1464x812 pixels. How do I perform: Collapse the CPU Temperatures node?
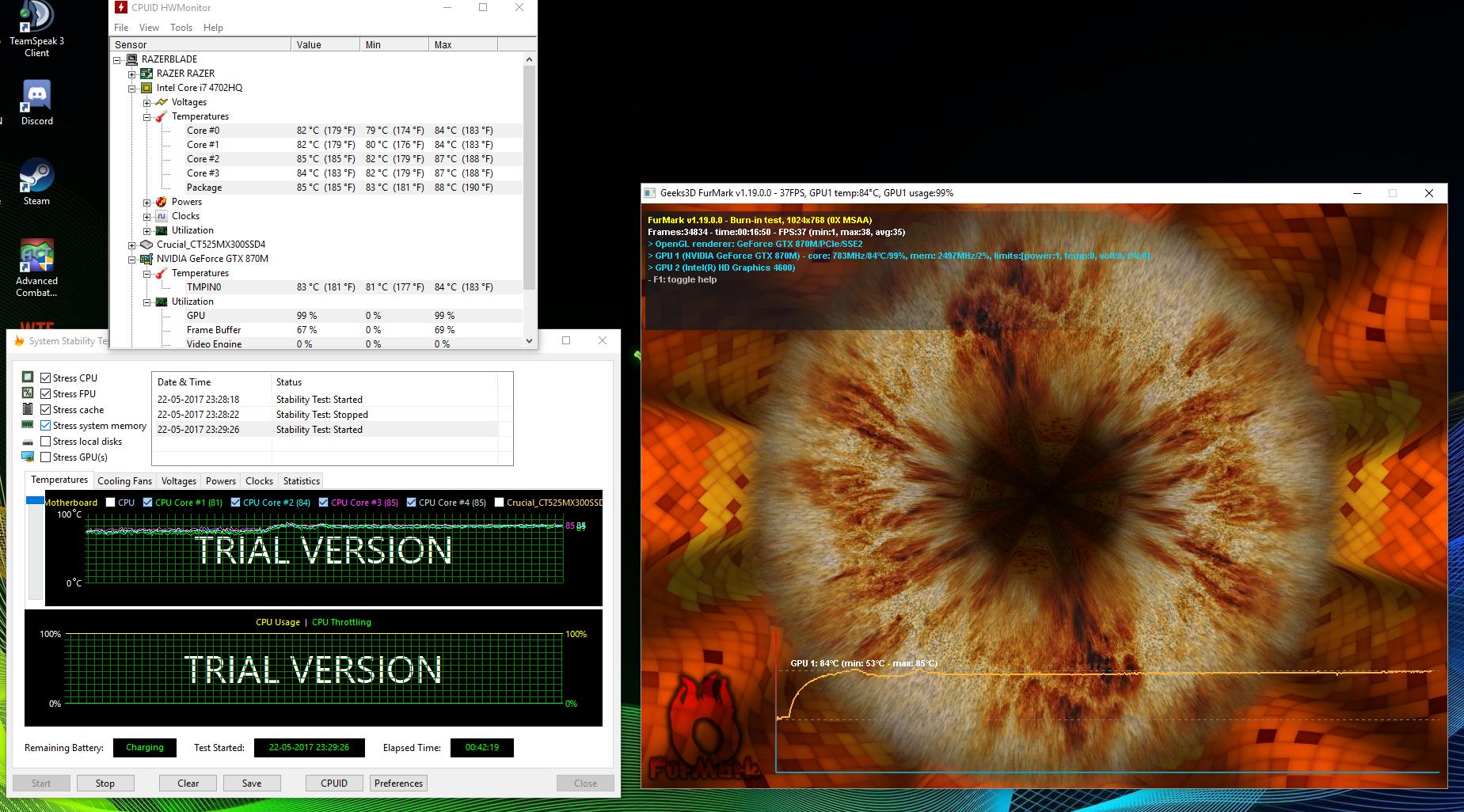click(147, 117)
